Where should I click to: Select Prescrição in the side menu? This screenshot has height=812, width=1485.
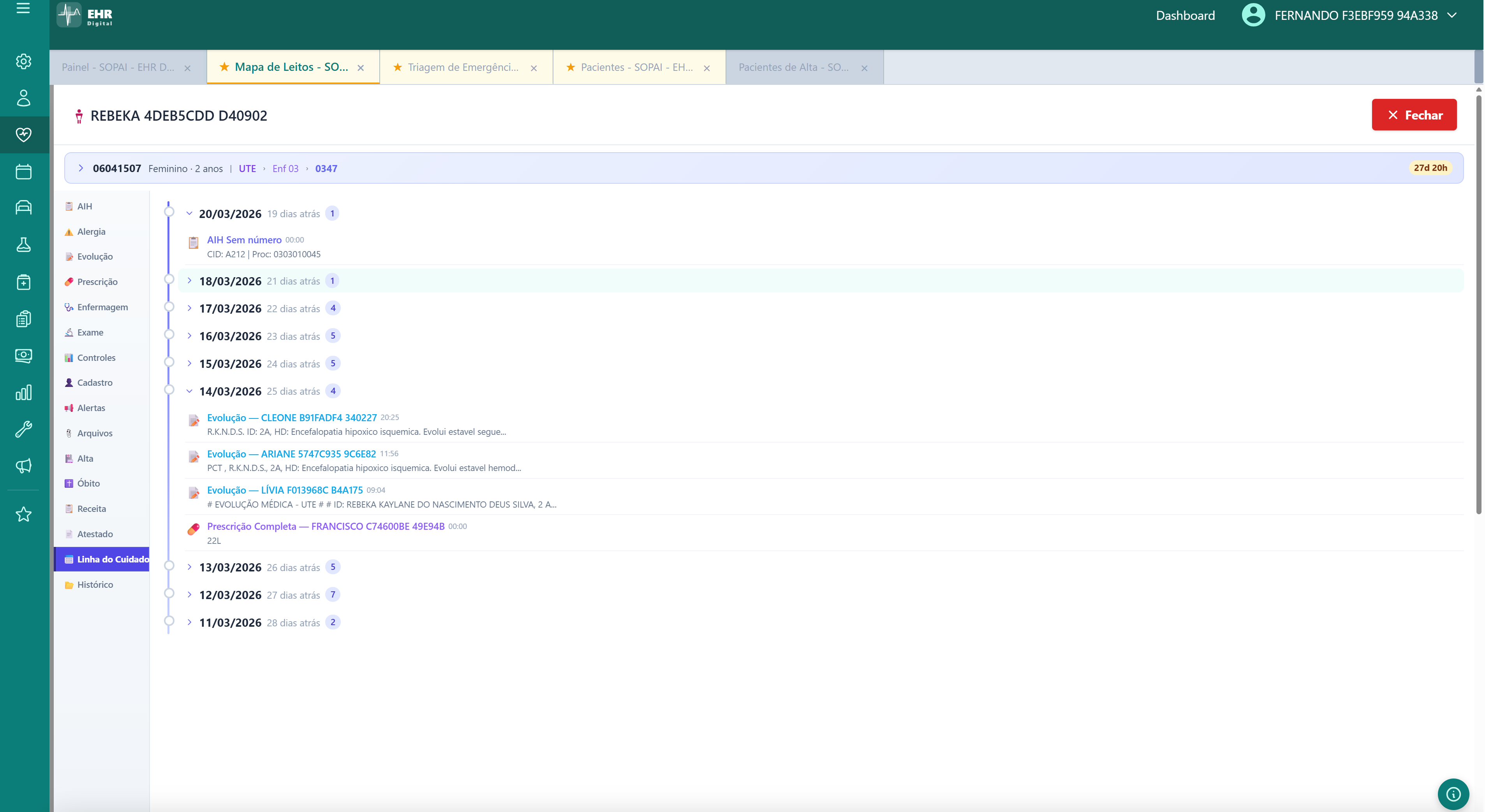(97, 282)
